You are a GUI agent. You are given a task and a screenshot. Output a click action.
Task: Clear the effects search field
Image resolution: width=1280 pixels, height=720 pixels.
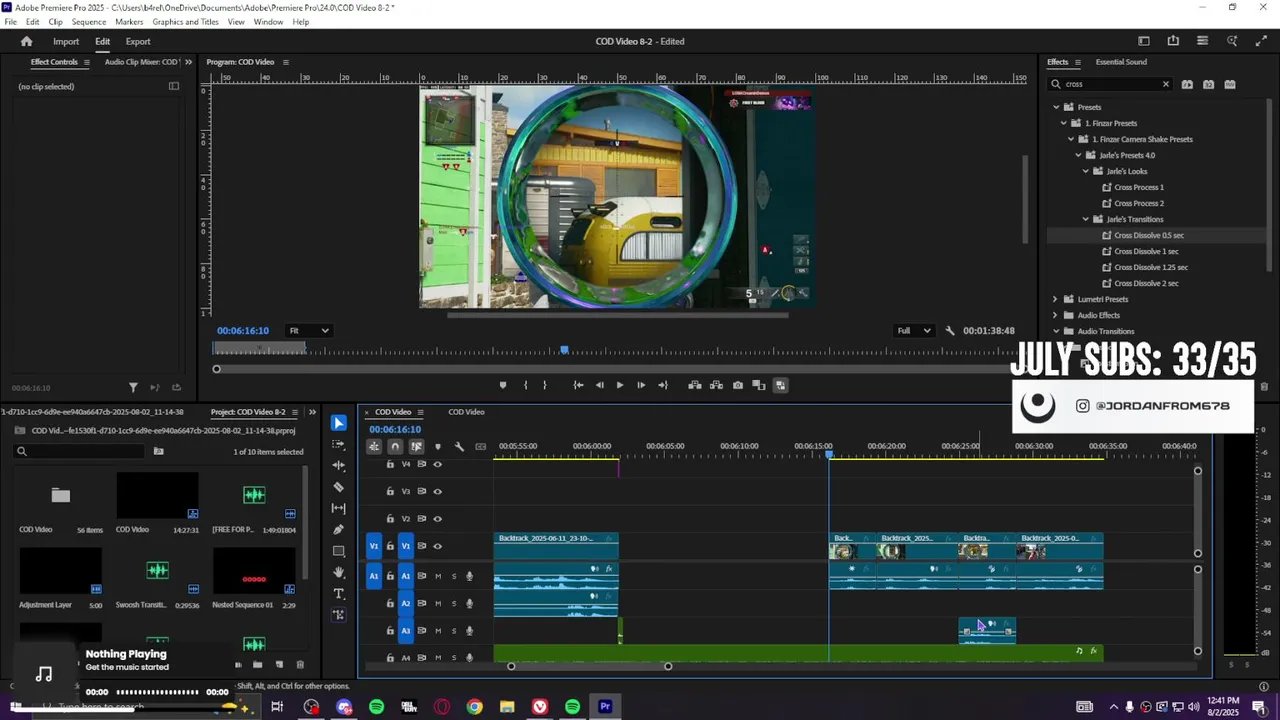click(1165, 84)
